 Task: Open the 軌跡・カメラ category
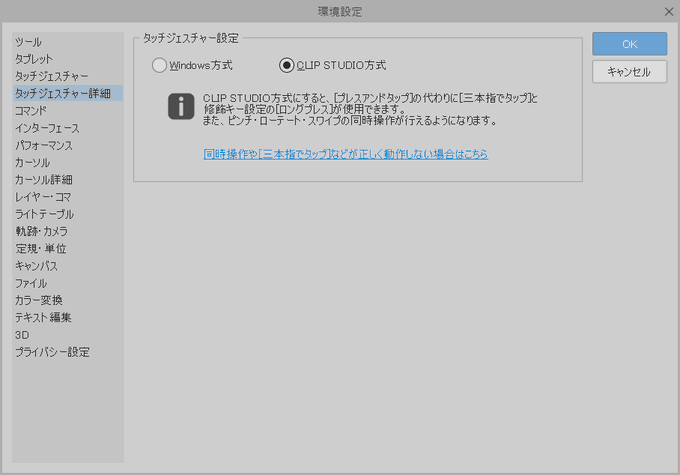pyautogui.click(x=68, y=231)
